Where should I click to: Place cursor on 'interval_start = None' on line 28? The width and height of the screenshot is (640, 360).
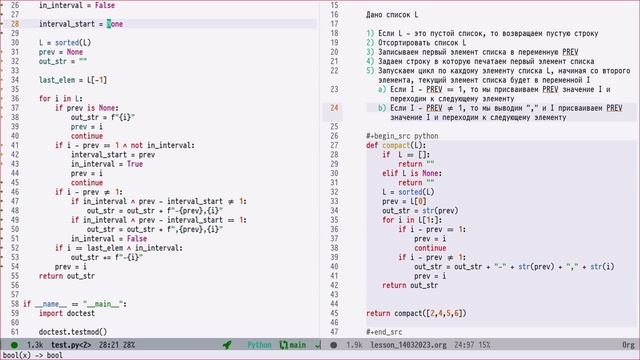pos(81,24)
